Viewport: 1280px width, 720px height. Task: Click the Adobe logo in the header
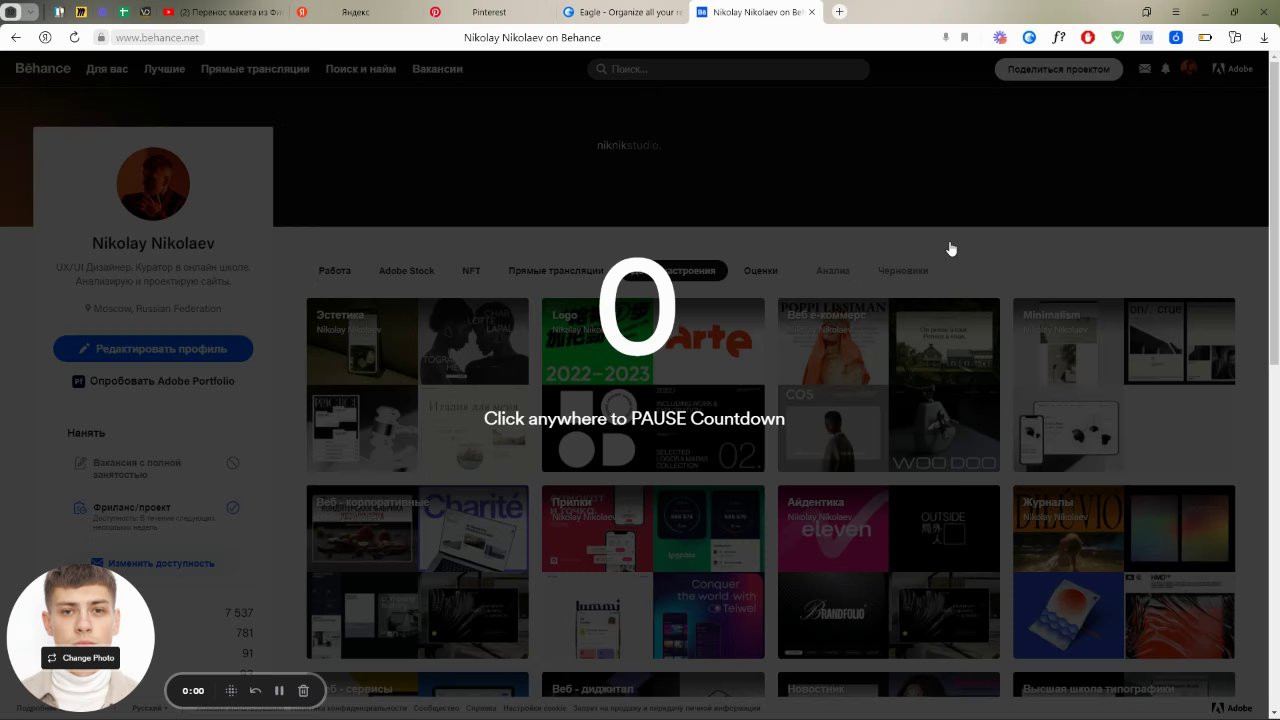(x=1233, y=69)
